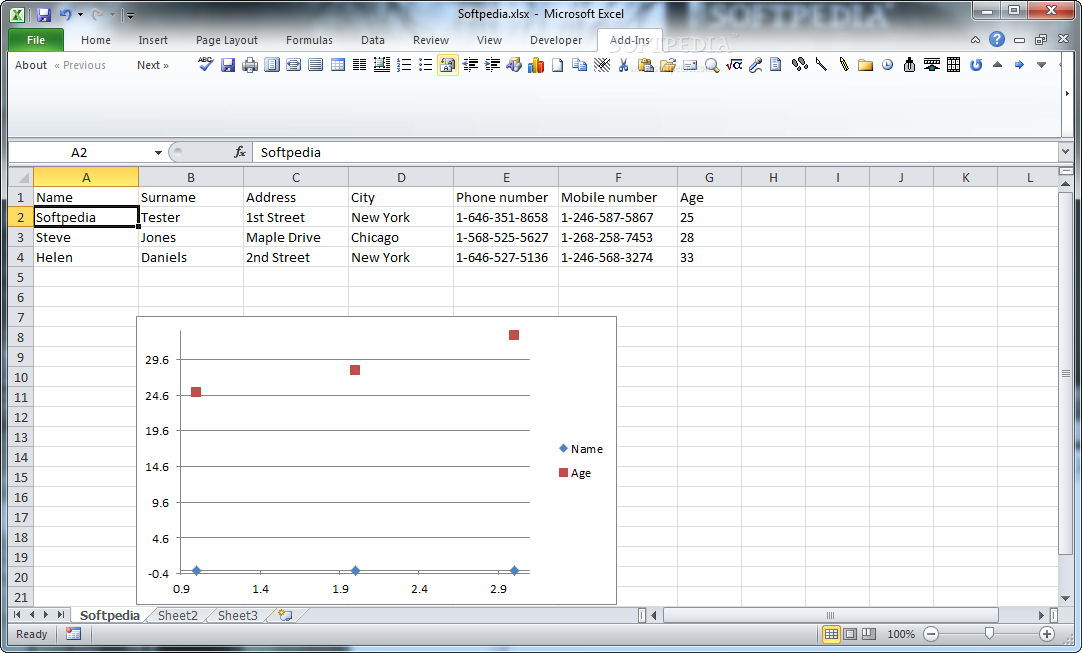Click the decrease indent icon
The width and height of the screenshot is (1082, 653).
[x=471, y=65]
